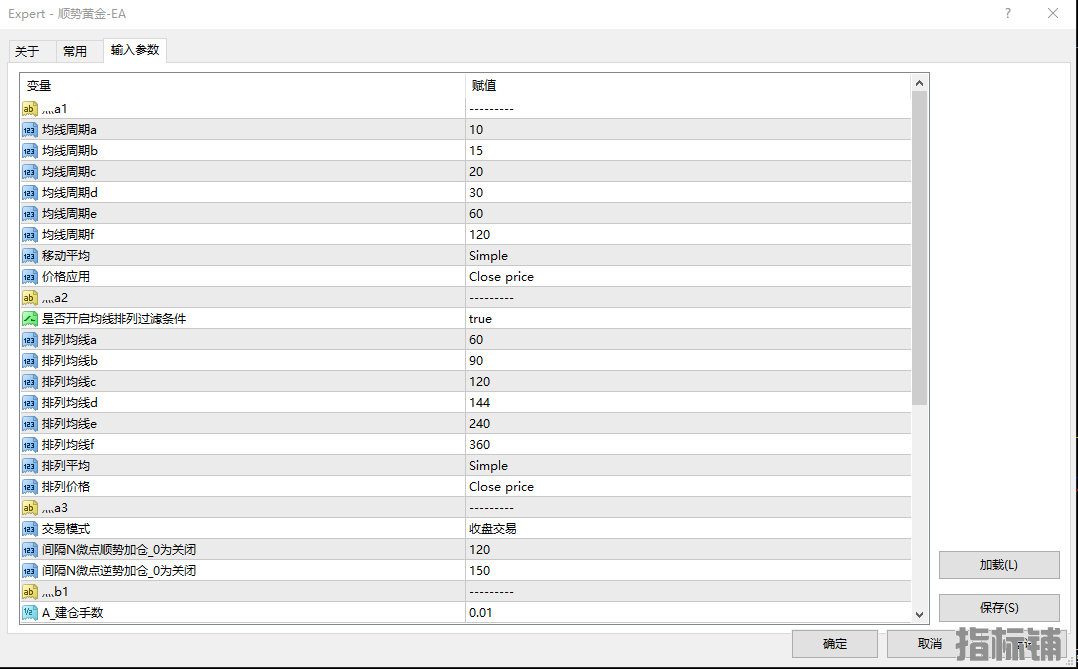
Task: Toggle the true value of 是否开启均线排列过滤条件
Action: coord(688,318)
